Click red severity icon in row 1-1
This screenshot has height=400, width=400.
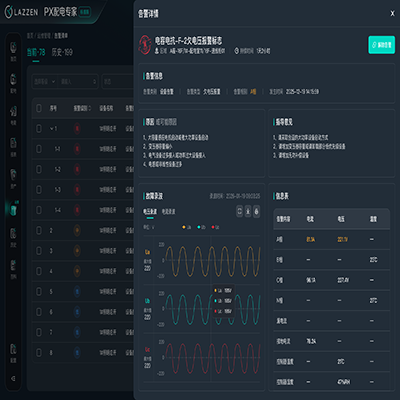[77, 149]
